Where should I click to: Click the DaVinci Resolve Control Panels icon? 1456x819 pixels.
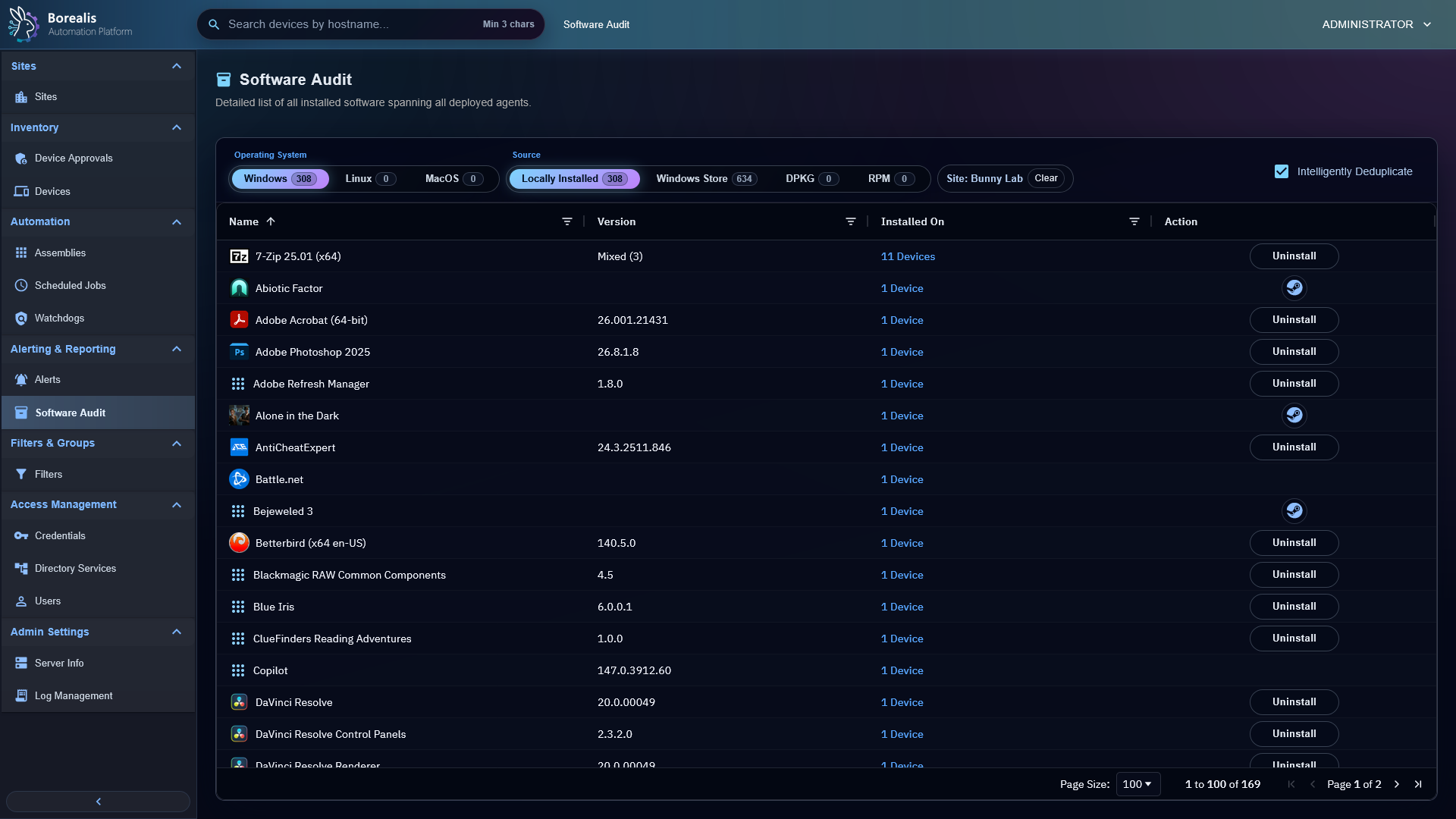[x=239, y=734]
